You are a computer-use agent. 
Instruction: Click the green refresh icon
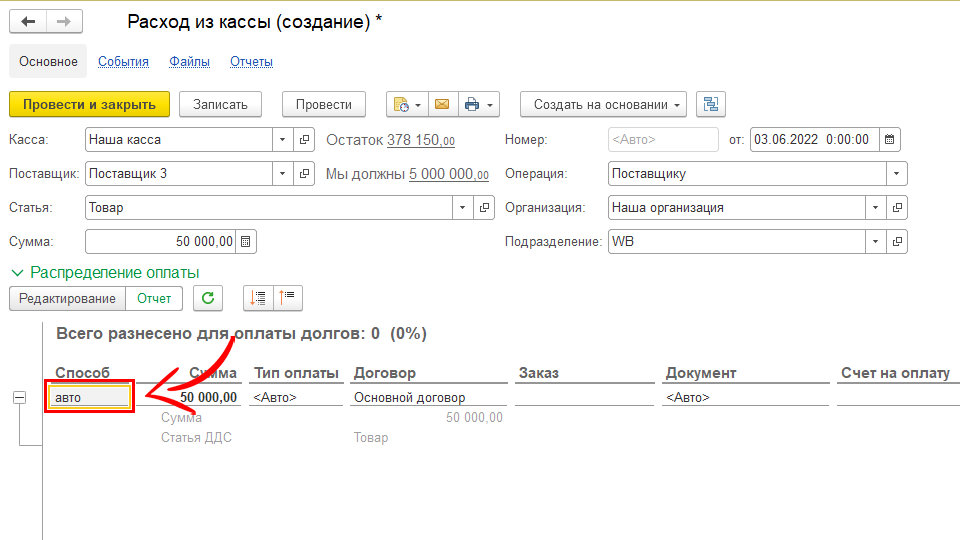tap(208, 297)
